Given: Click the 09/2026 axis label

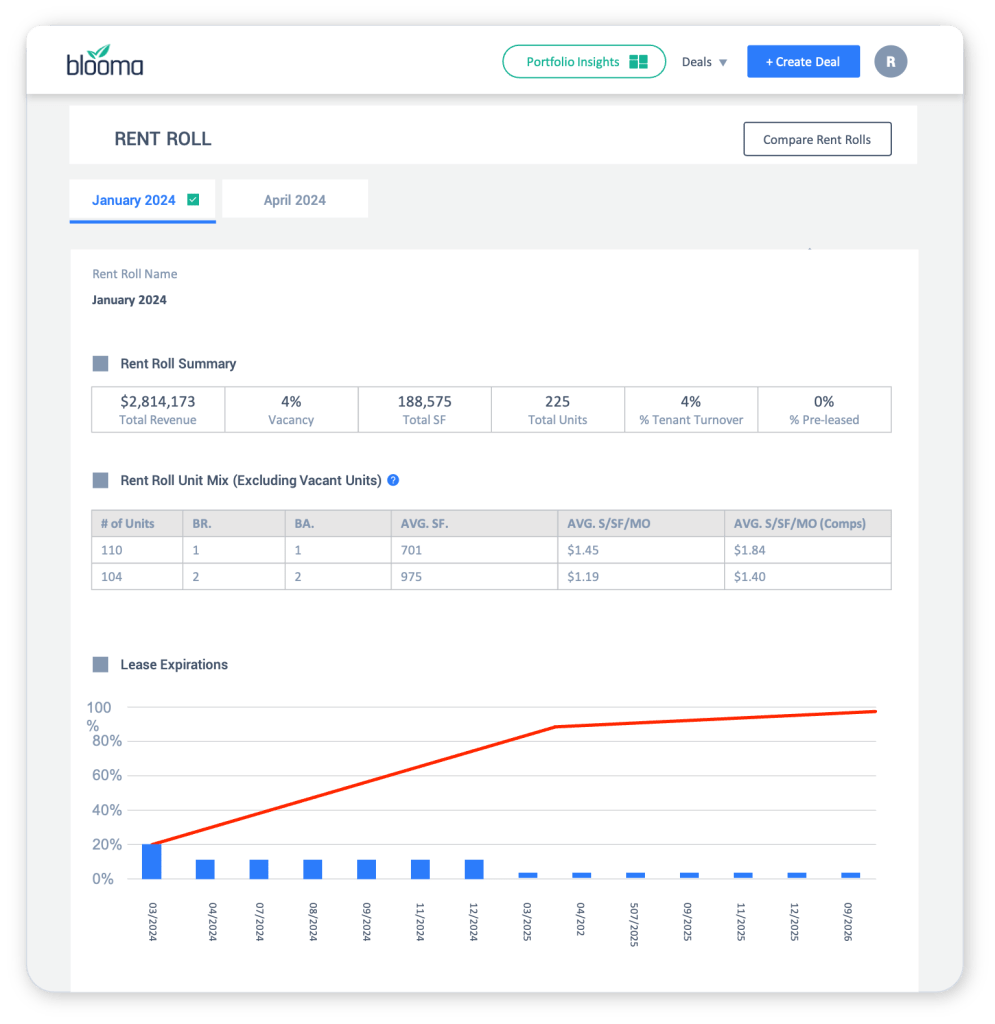Looking at the screenshot, I should (848, 921).
